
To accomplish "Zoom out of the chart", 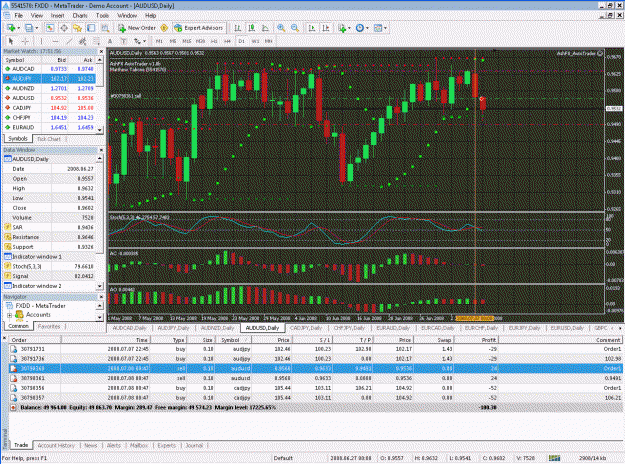I will (295, 28).
